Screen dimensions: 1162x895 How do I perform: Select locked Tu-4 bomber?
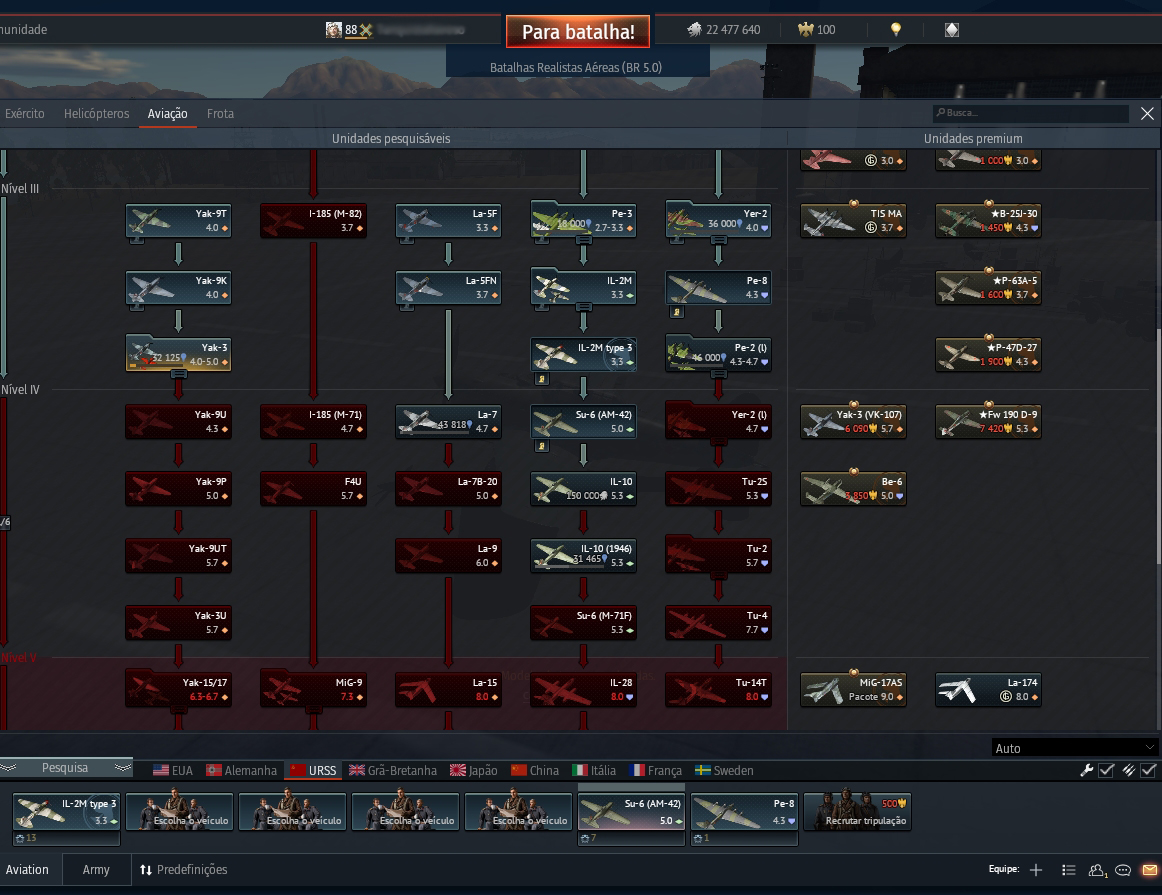coord(718,623)
